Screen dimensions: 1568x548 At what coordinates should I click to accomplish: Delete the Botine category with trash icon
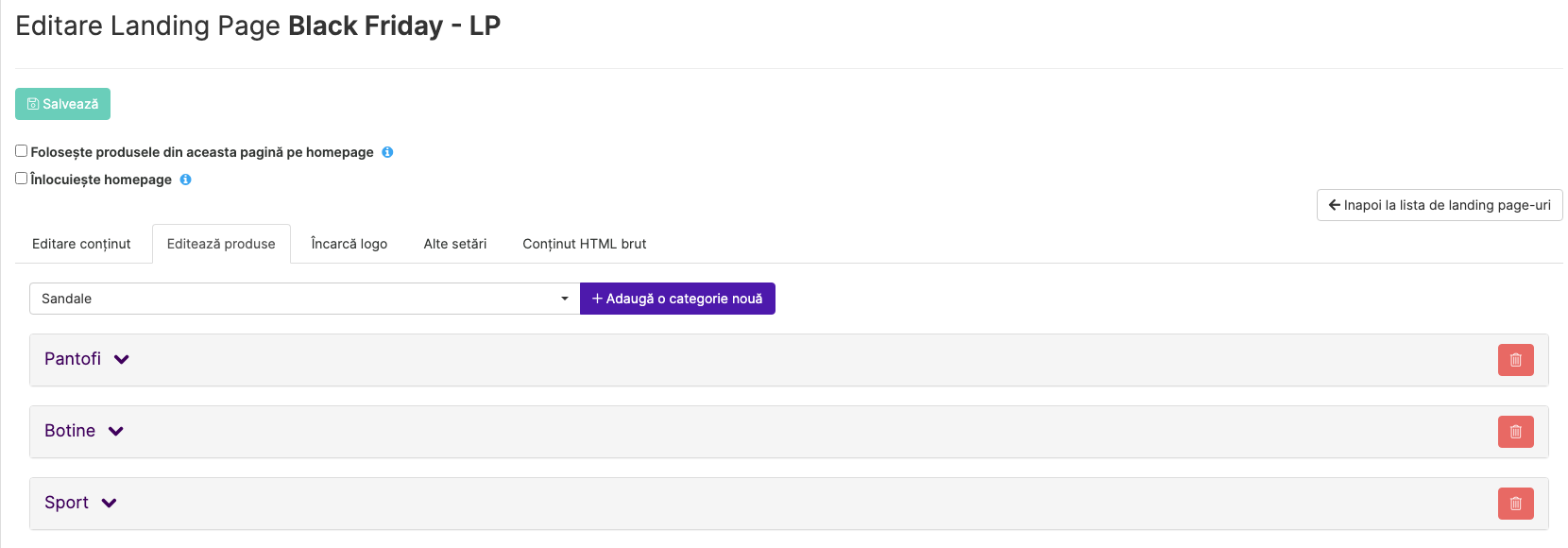click(1515, 432)
